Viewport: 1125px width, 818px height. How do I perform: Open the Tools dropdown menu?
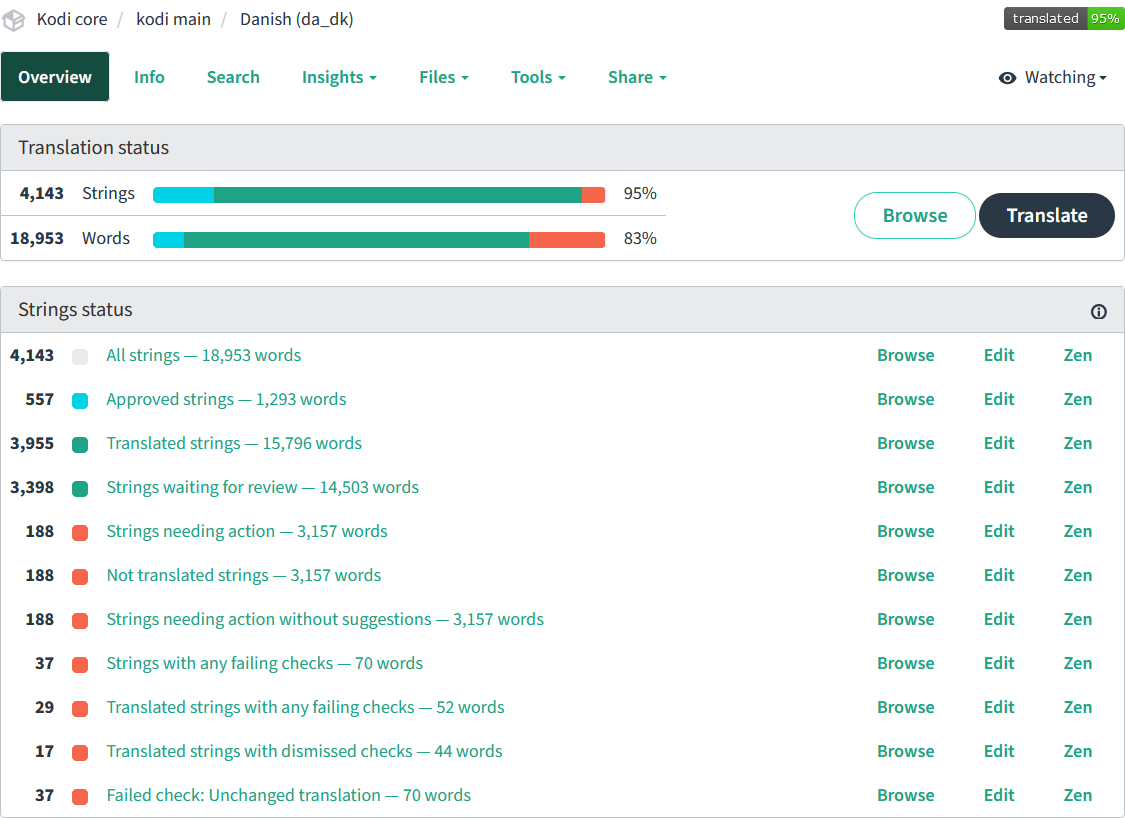click(x=538, y=77)
